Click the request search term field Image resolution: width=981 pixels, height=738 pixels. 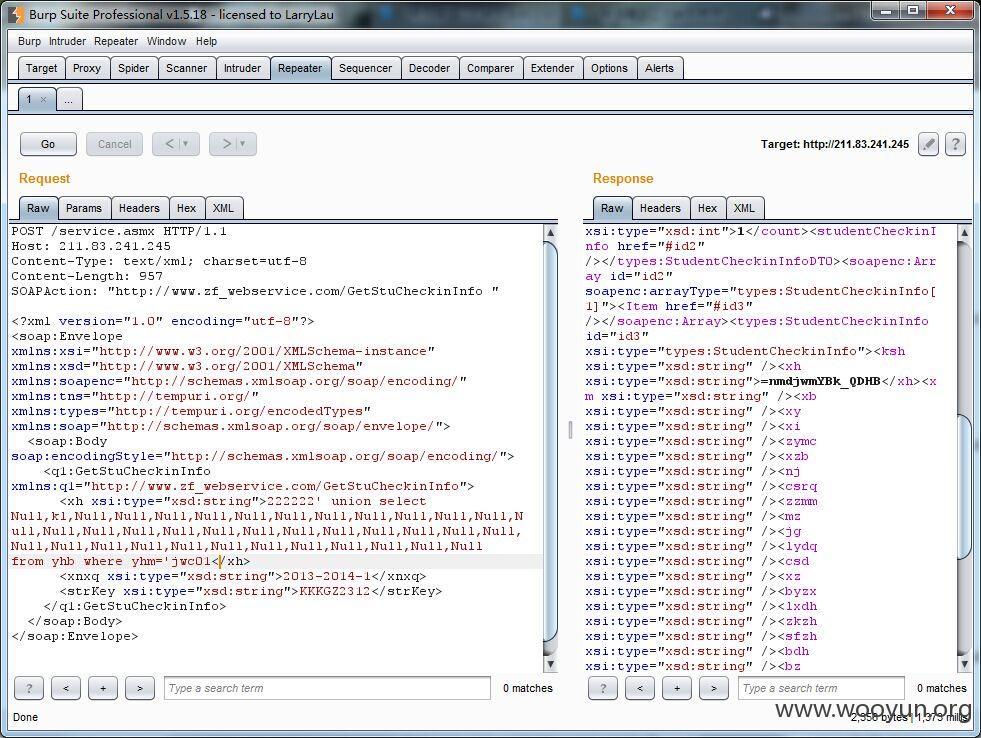pyautogui.click(x=327, y=688)
